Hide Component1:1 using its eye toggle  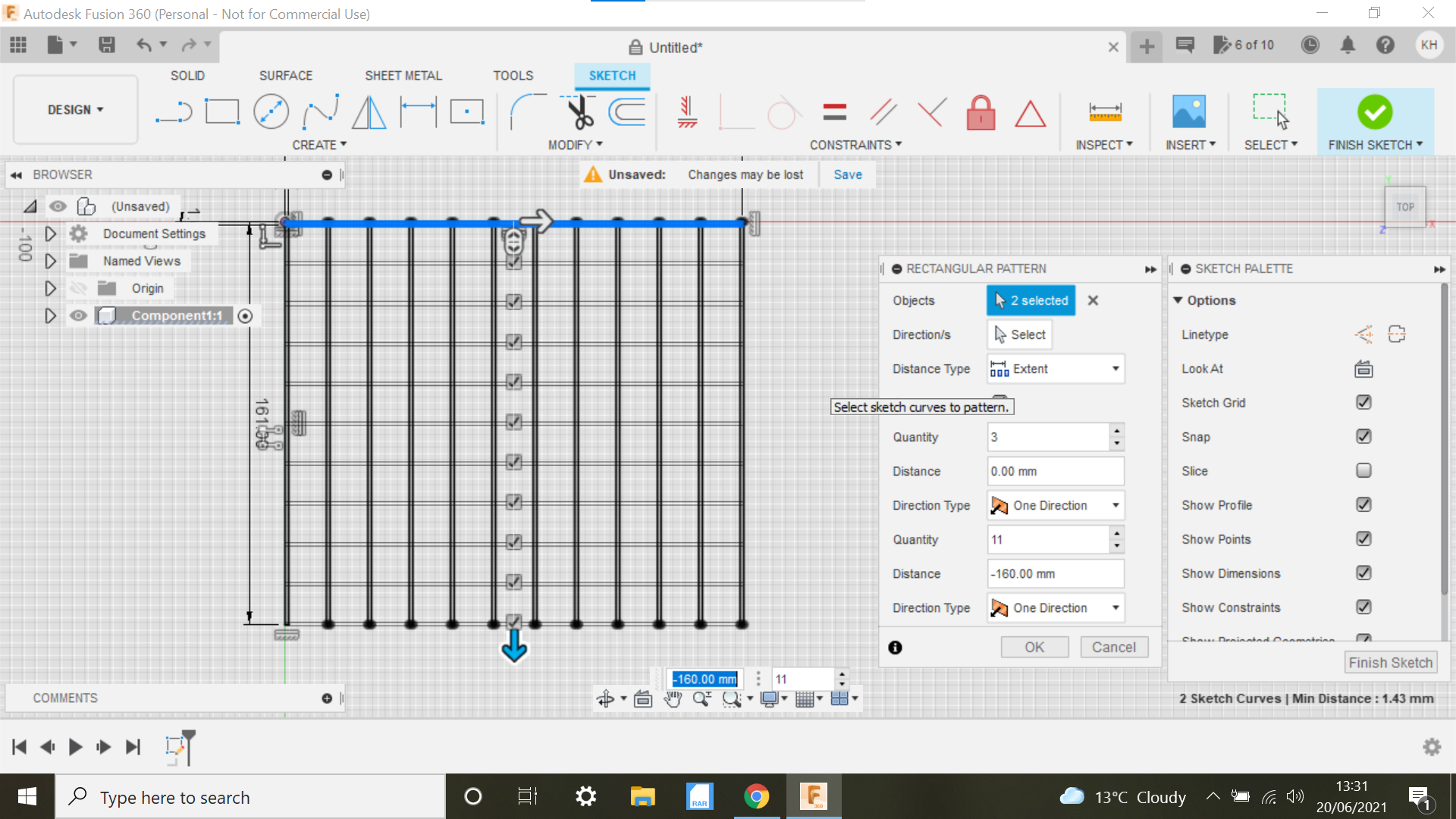point(78,315)
